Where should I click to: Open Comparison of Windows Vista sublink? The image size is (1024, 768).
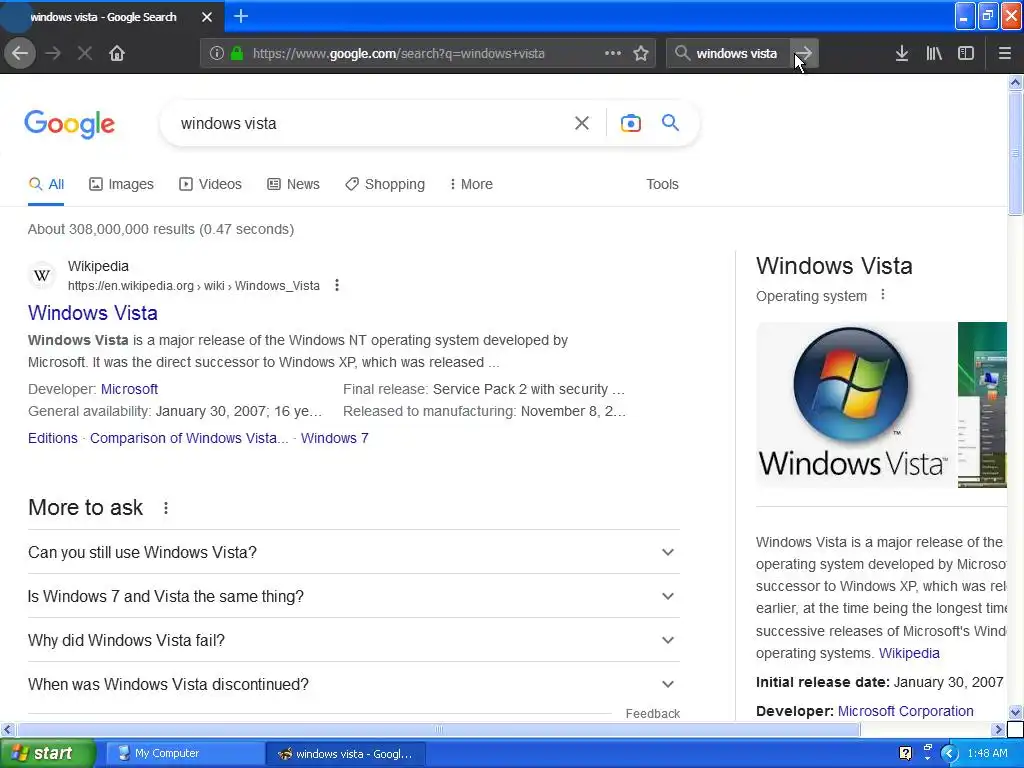189,438
